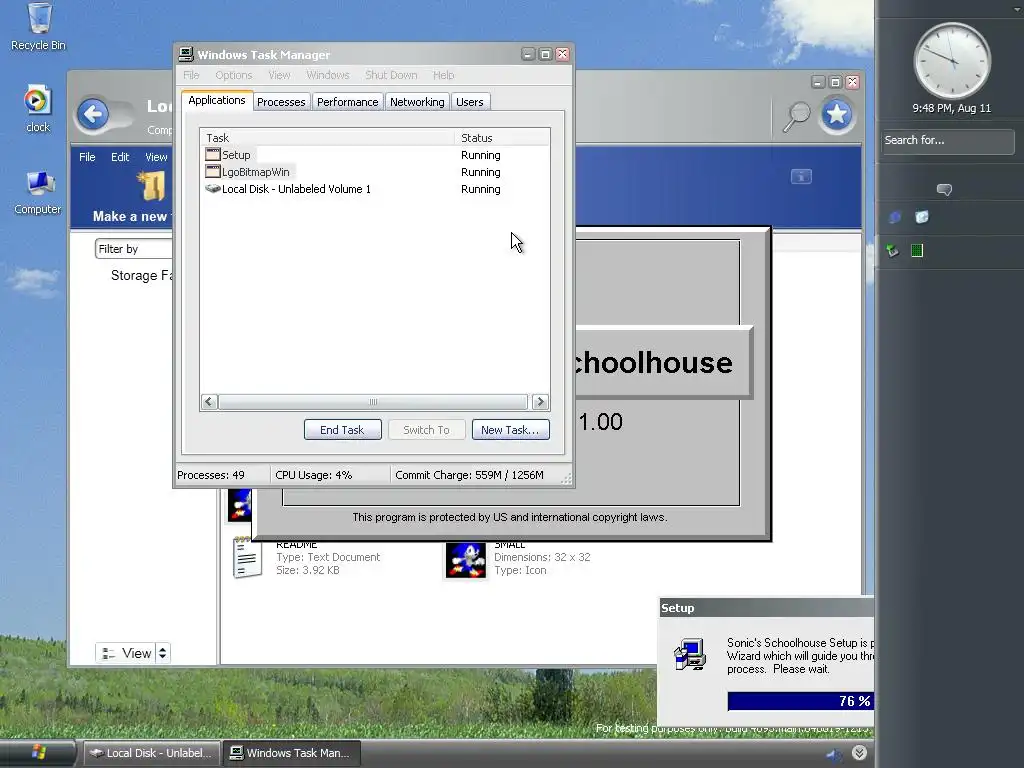The width and height of the screenshot is (1024, 768).
Task: Click the Task column header
Action: (x=327, y=138)
